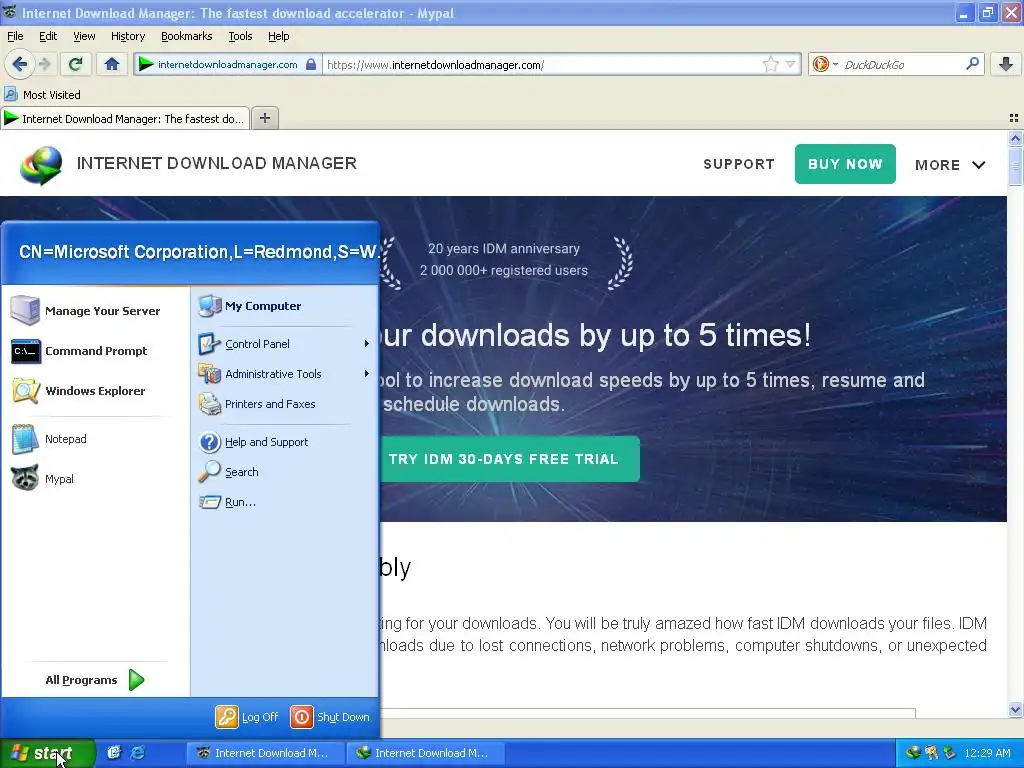This screenshot has width=1024, height=768.
Task: Open the downloads arrow button in toolbar
Action: 1006,64
